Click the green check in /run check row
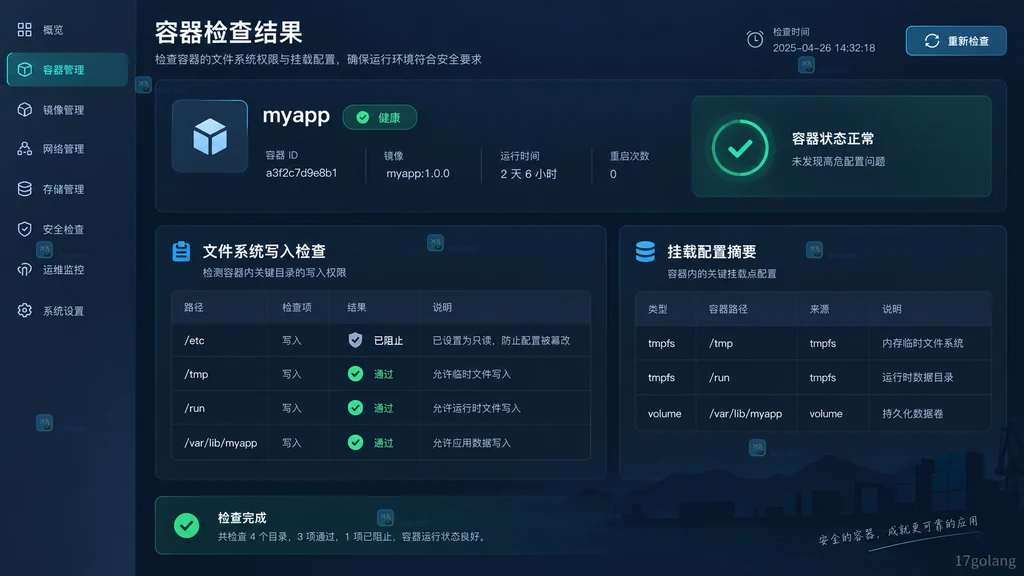 coord(355,408)
